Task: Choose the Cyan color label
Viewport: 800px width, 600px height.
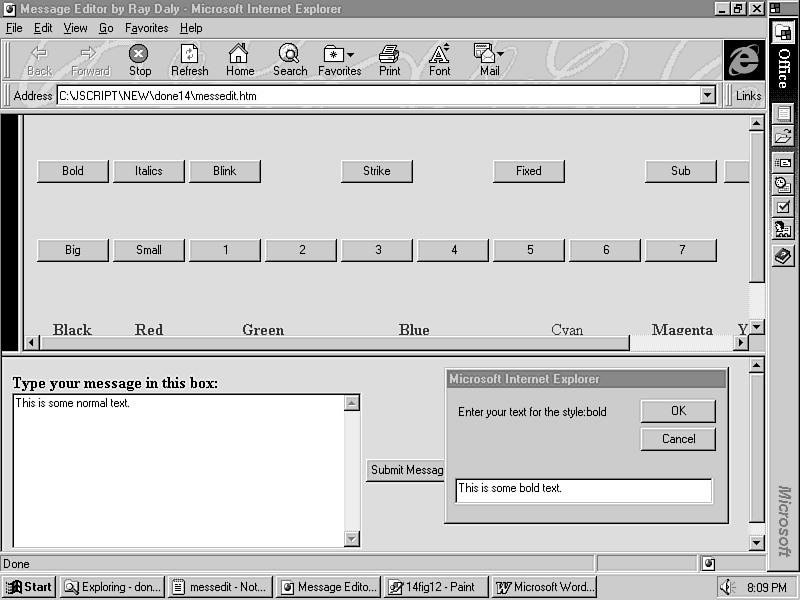Action: 567,330
